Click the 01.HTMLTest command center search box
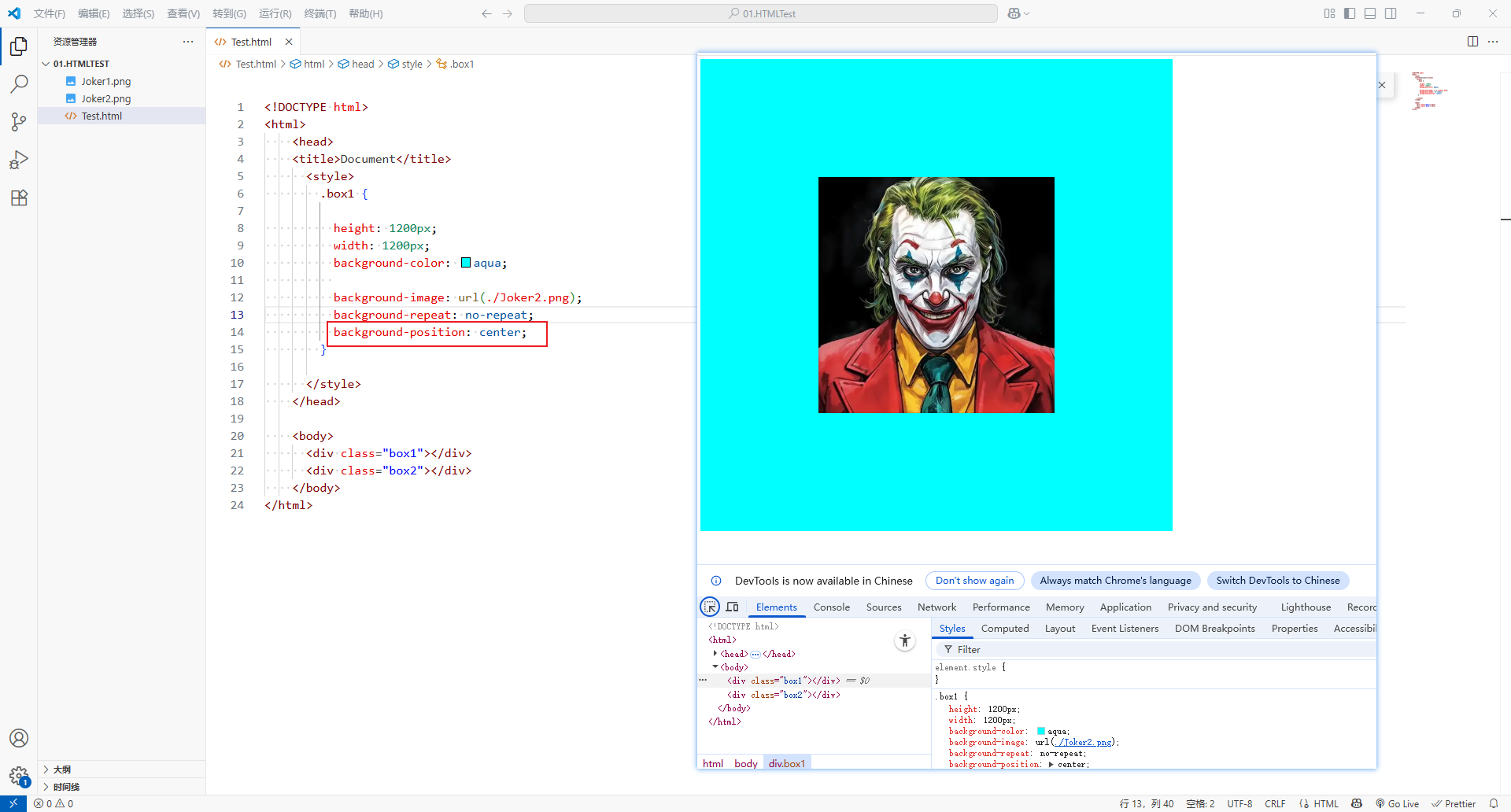 tap(761, 13)
